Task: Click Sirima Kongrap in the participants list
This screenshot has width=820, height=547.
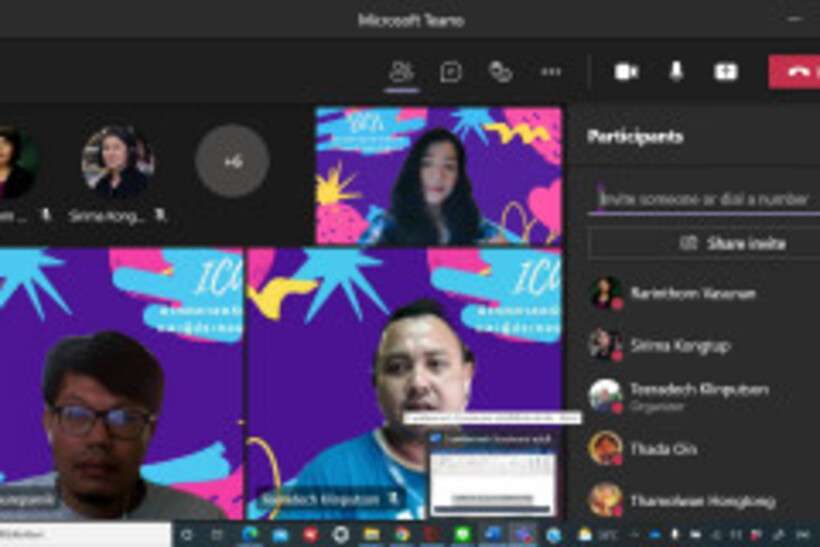Action: (x=680, y=345)
